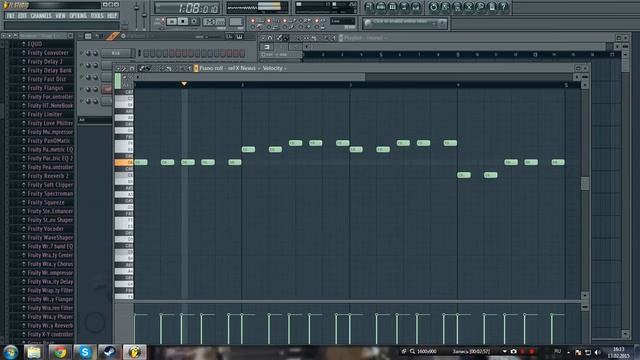
Task: Click the project info toolbar icon
Action: [492, 7]
